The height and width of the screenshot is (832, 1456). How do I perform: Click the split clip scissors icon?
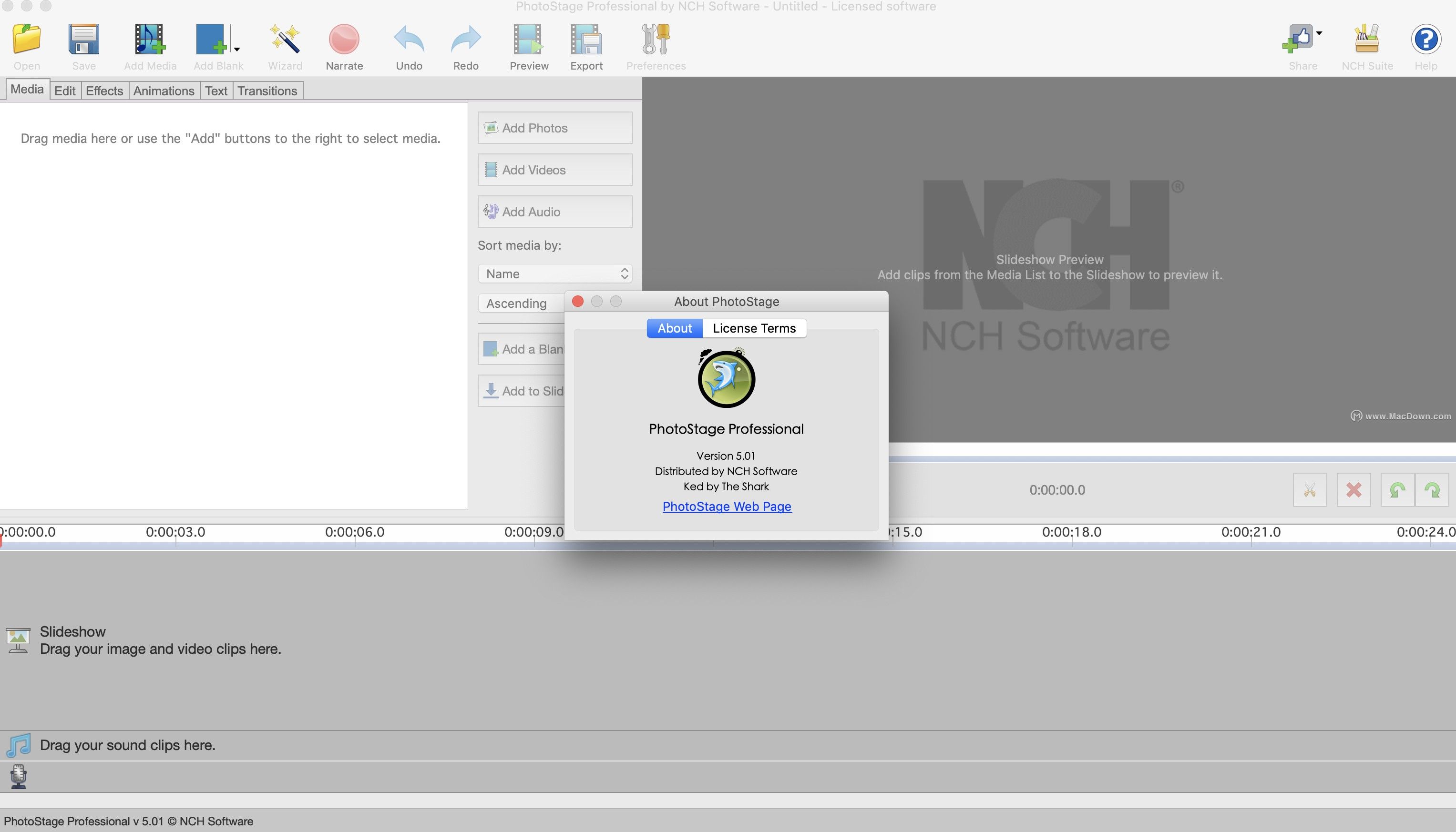[1310, 490]
